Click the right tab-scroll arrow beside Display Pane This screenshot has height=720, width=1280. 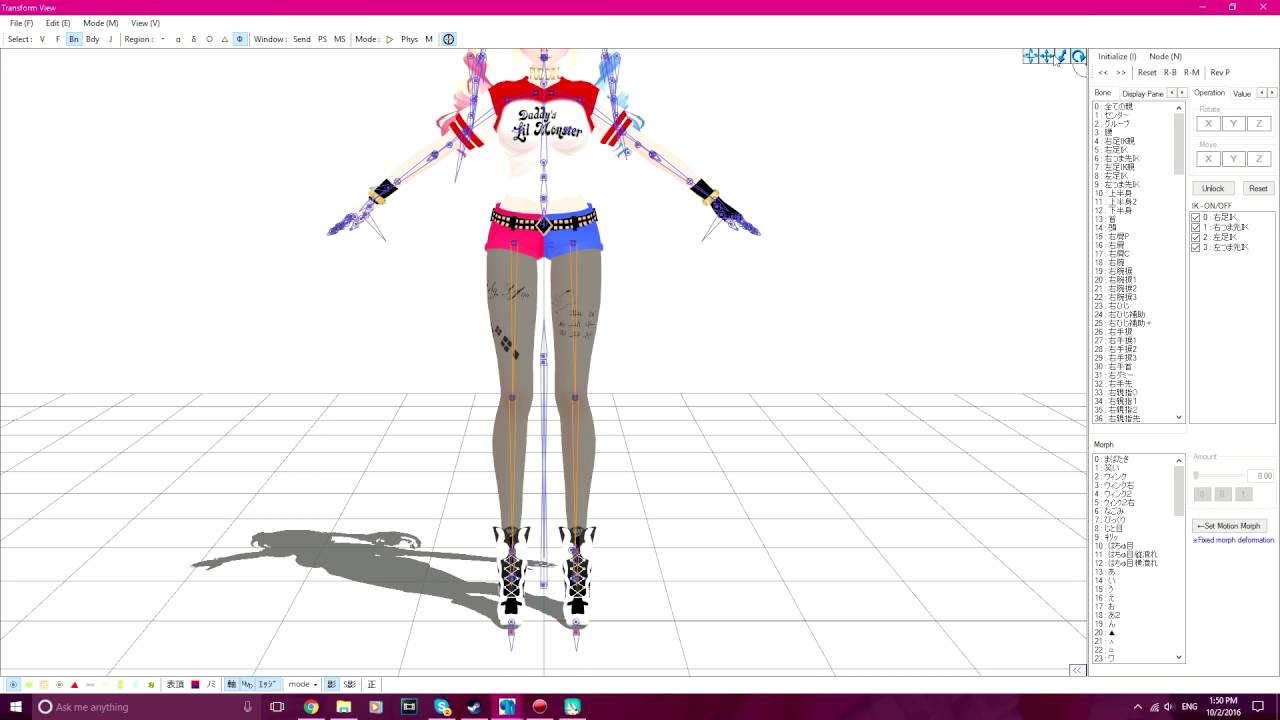tap(1182, 93)
